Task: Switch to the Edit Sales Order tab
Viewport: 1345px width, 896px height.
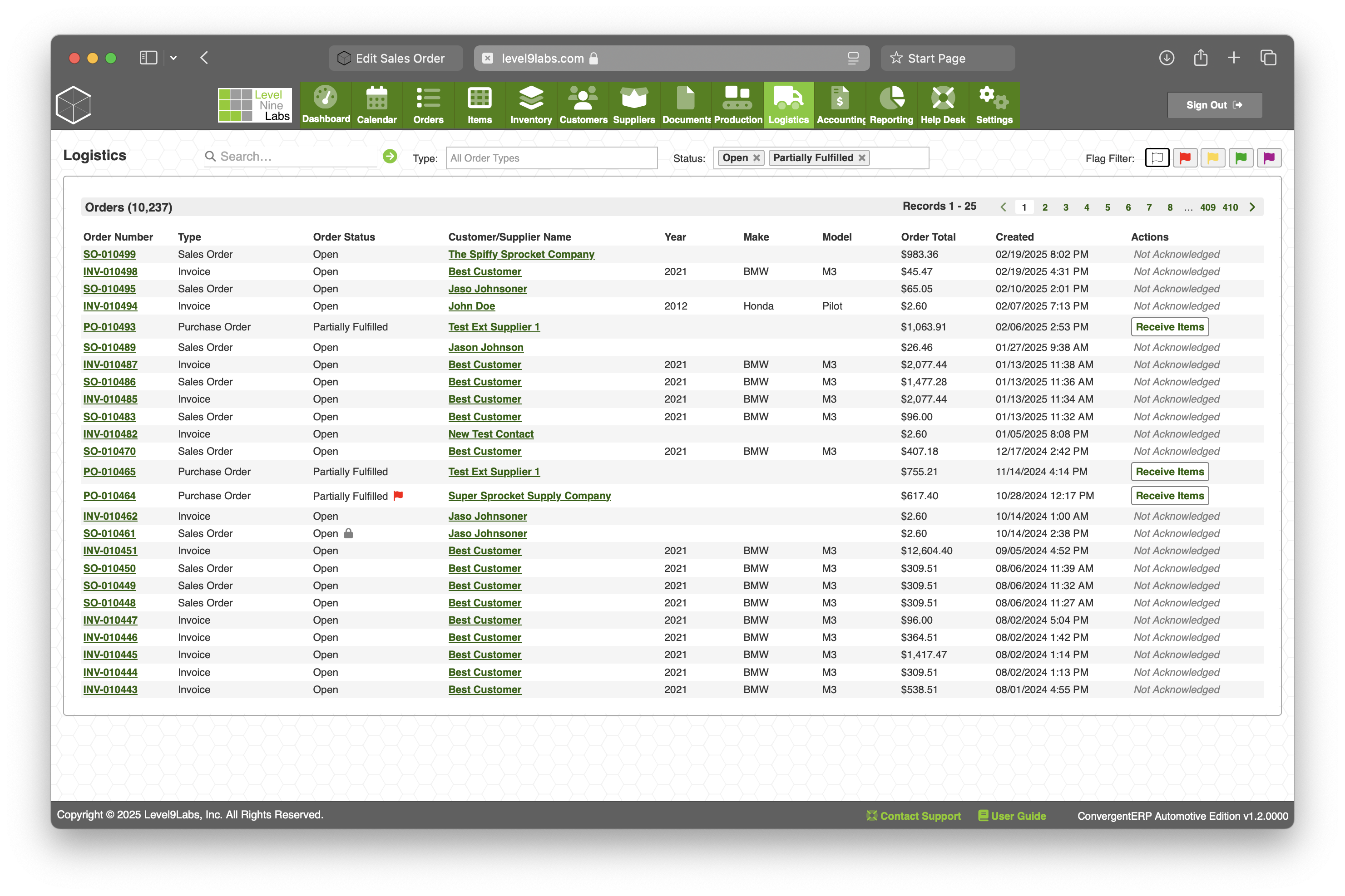Action: tap(396, 58)
